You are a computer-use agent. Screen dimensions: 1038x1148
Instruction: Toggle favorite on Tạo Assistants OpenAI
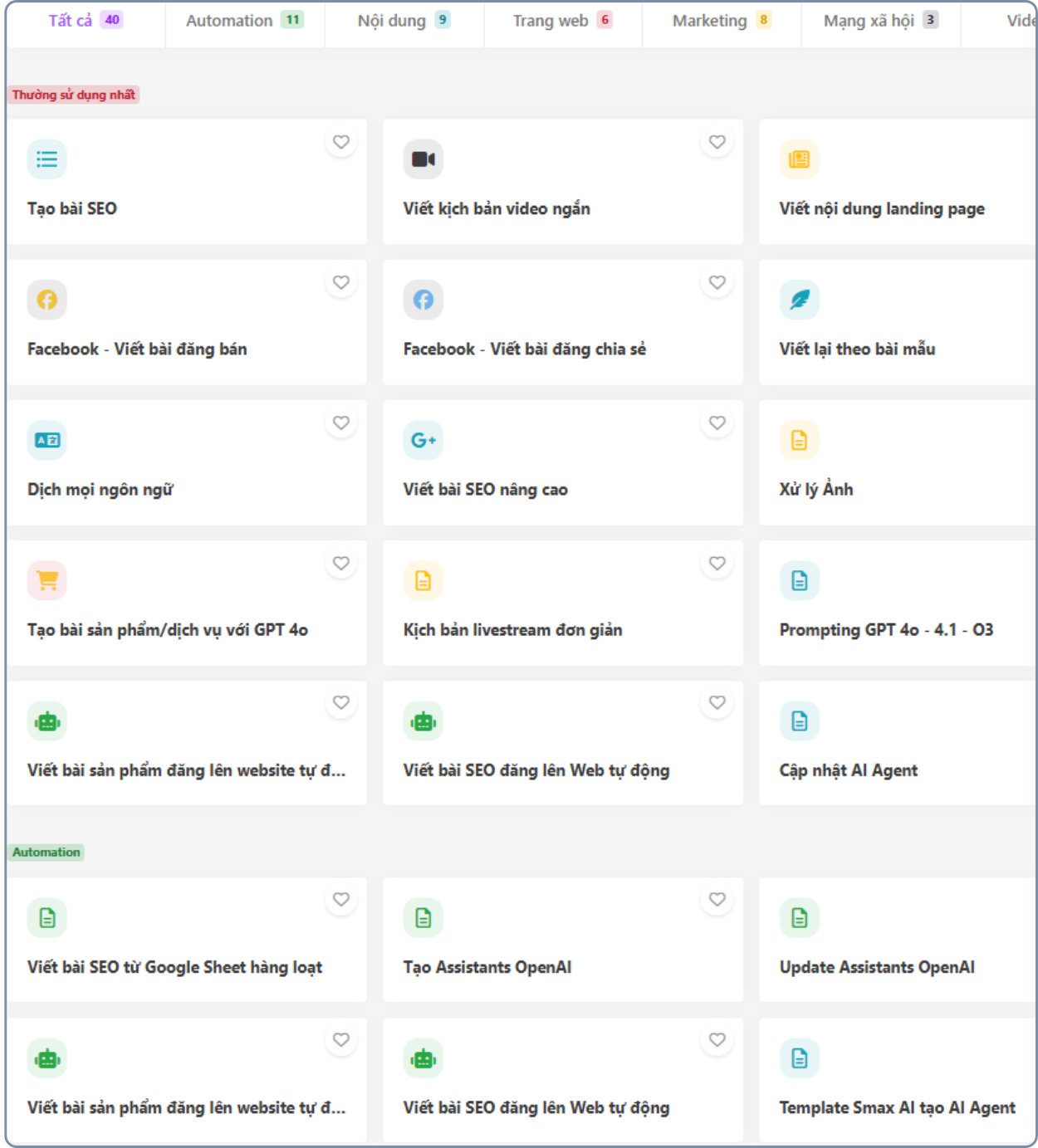tap(717, 899)
